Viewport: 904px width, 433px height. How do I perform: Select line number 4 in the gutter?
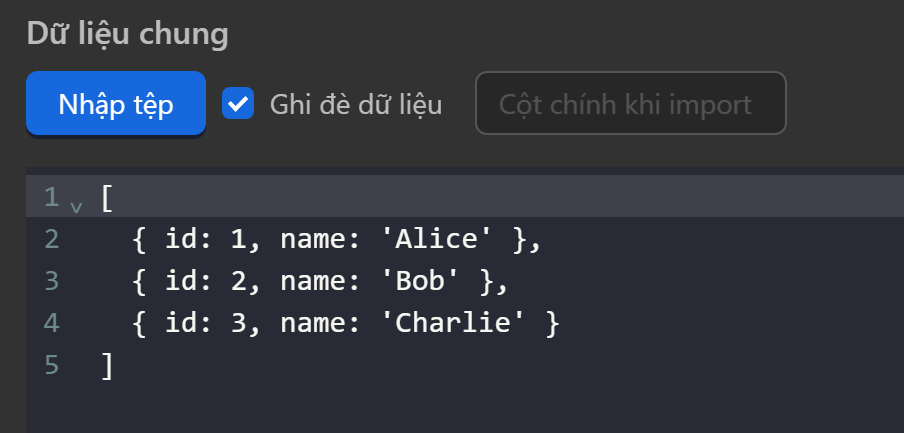coord(51,324)
